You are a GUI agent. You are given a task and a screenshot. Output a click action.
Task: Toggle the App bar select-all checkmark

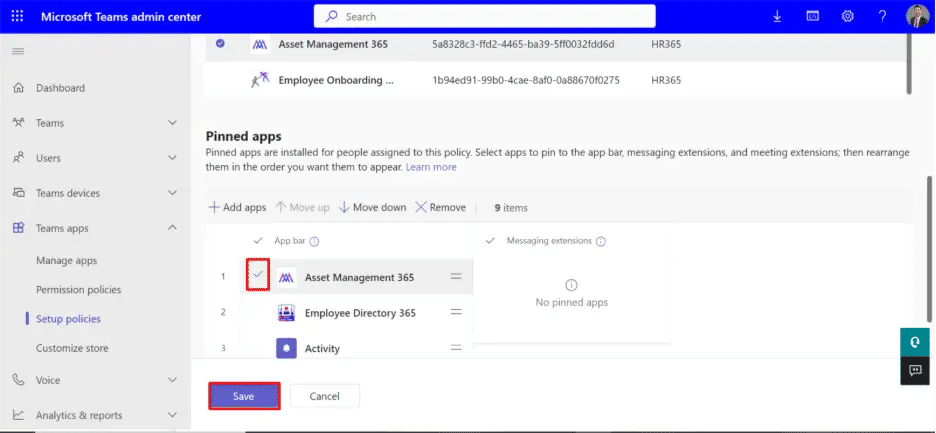tap(258, 241)
